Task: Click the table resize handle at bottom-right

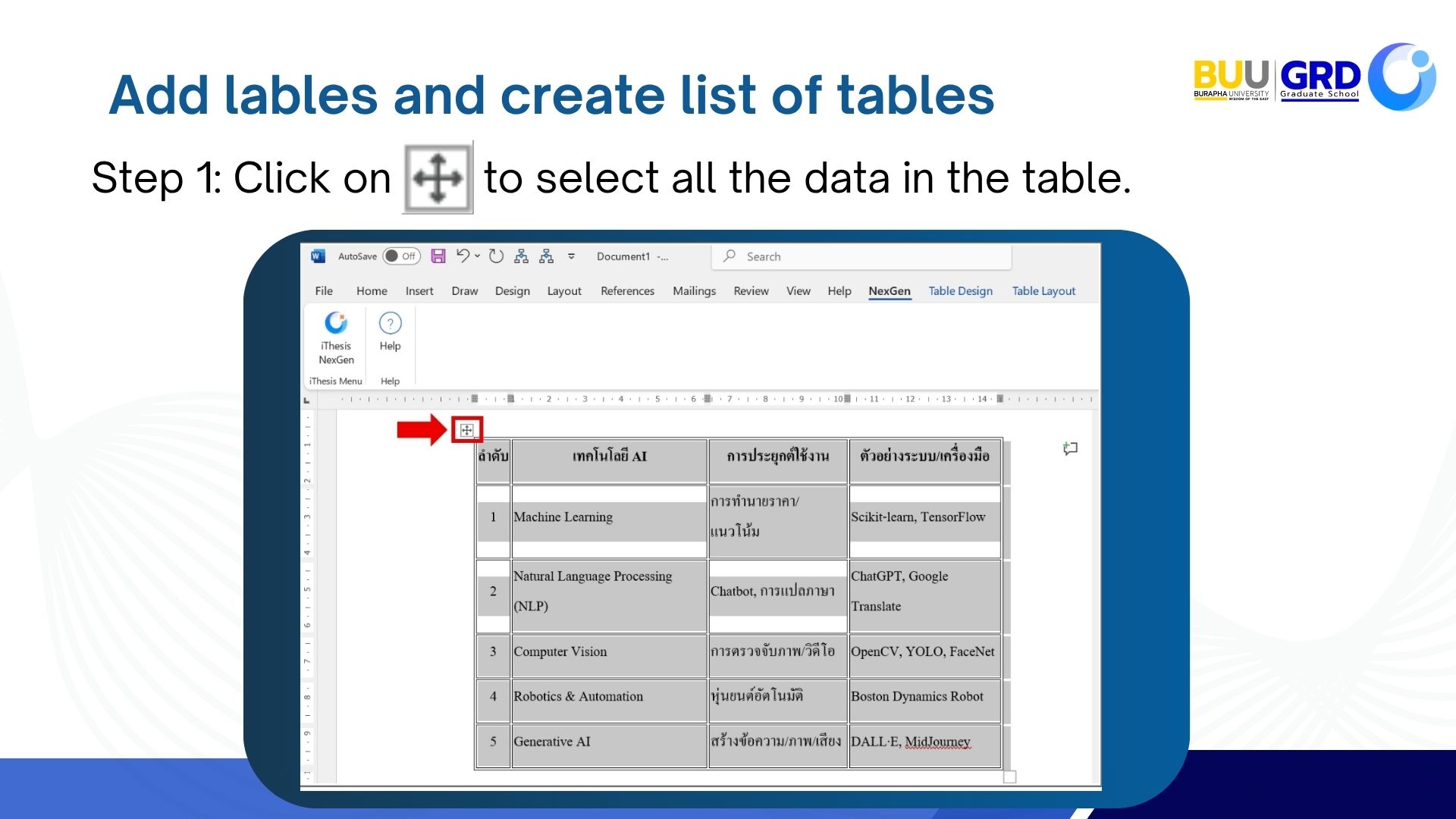Action: tap(1009, 777)
